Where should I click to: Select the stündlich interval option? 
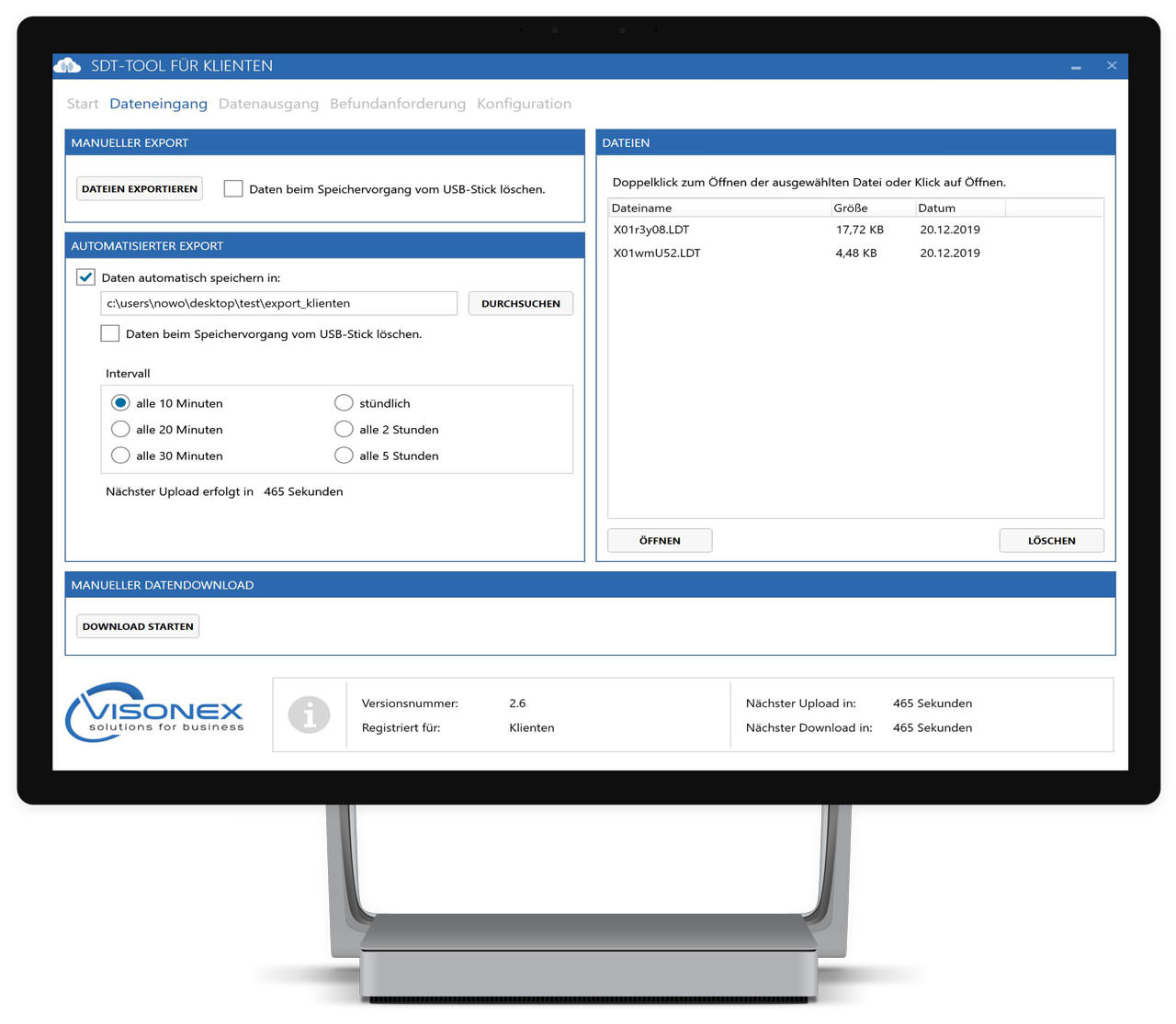[x=344, y=402]
